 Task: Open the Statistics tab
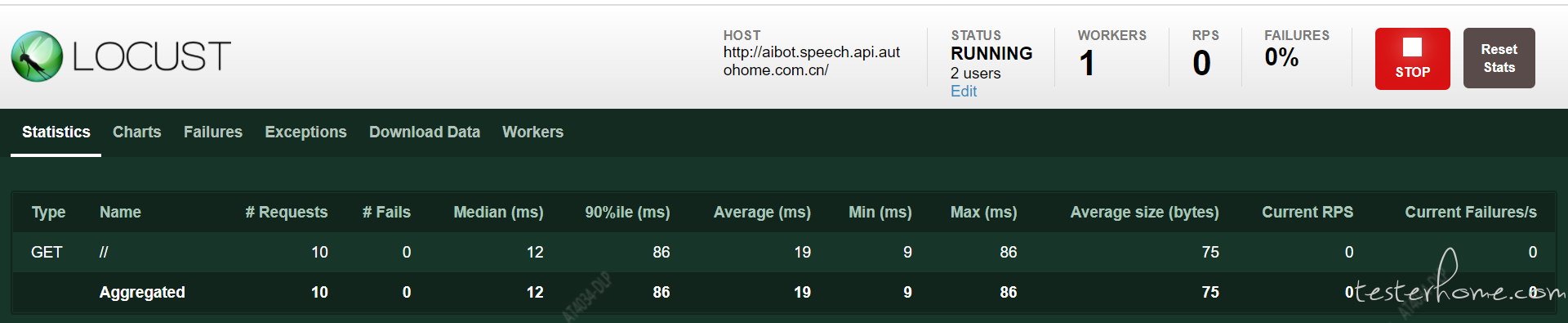tap(56, 132)
